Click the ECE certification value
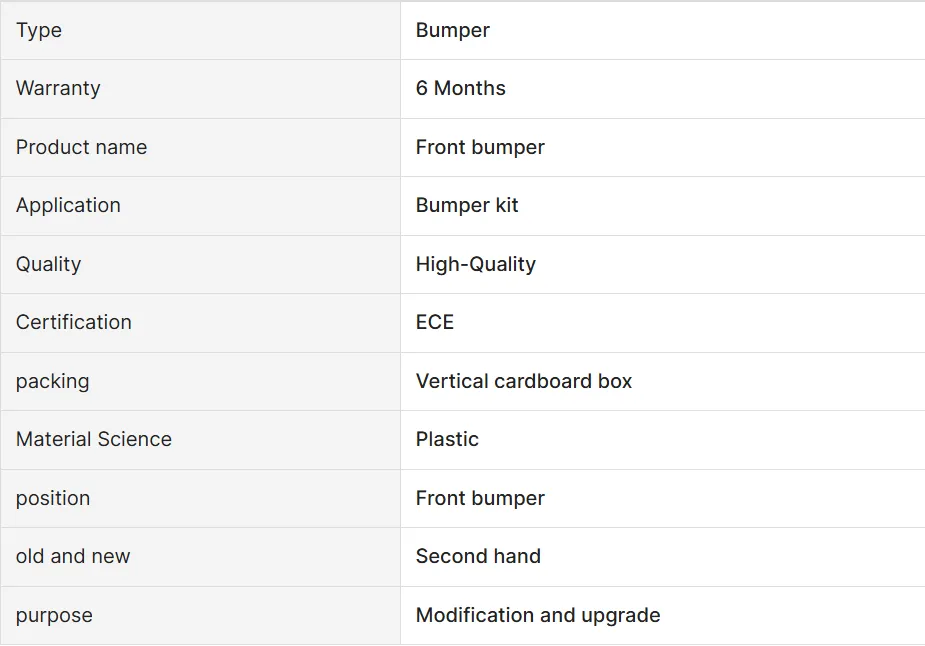The height and width of the screenshot is (646, 925). [434, 322]
